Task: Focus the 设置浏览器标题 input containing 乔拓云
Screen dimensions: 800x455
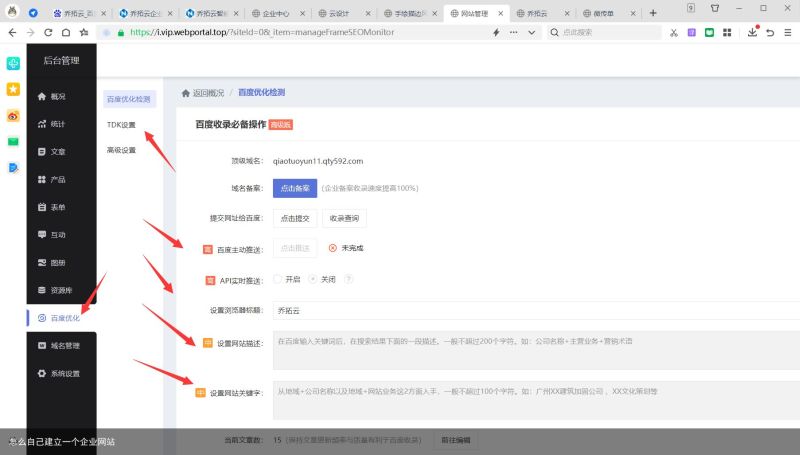Action: click(536, 310)
